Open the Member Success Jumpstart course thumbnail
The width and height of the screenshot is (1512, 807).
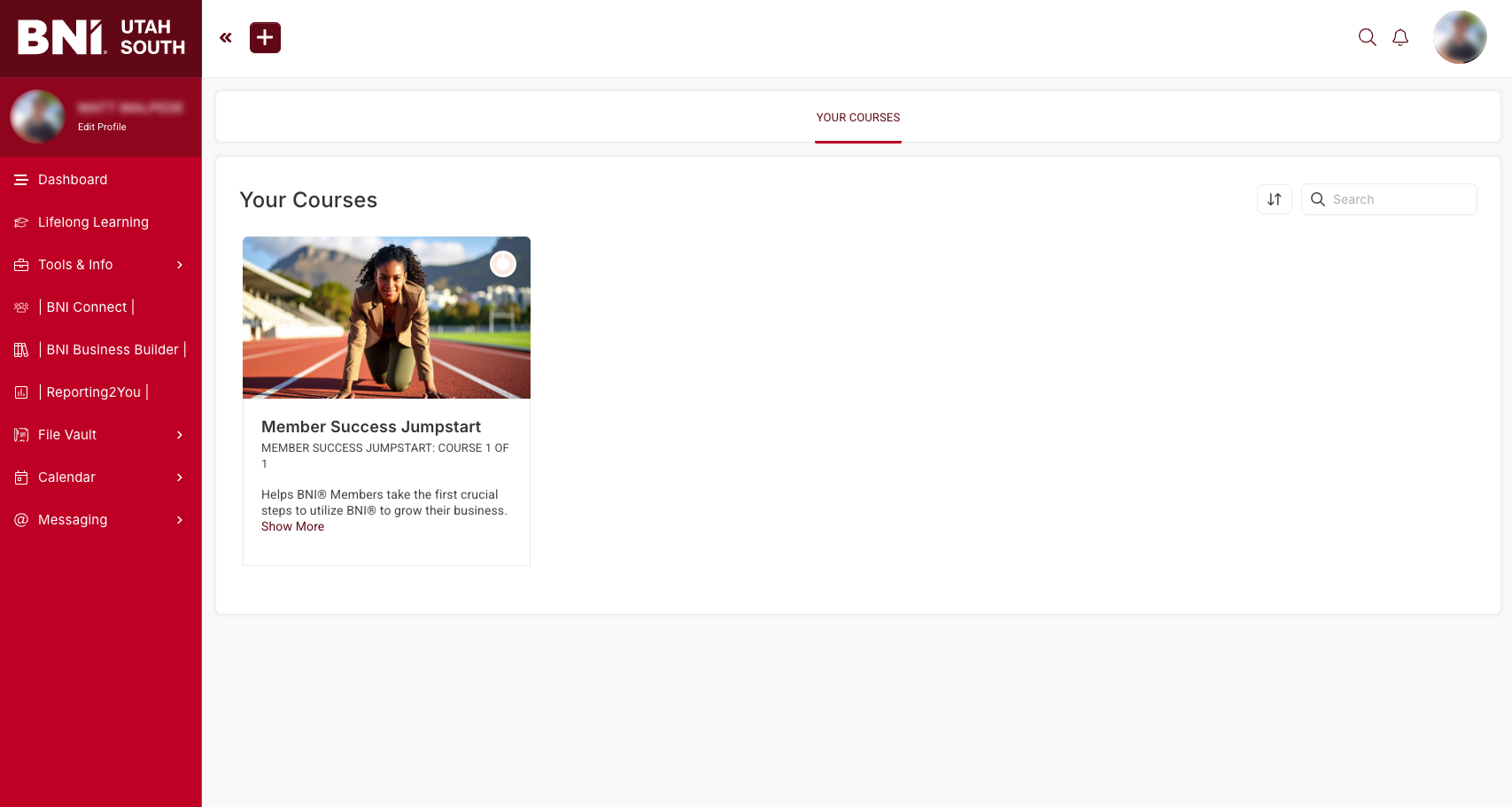386,317
